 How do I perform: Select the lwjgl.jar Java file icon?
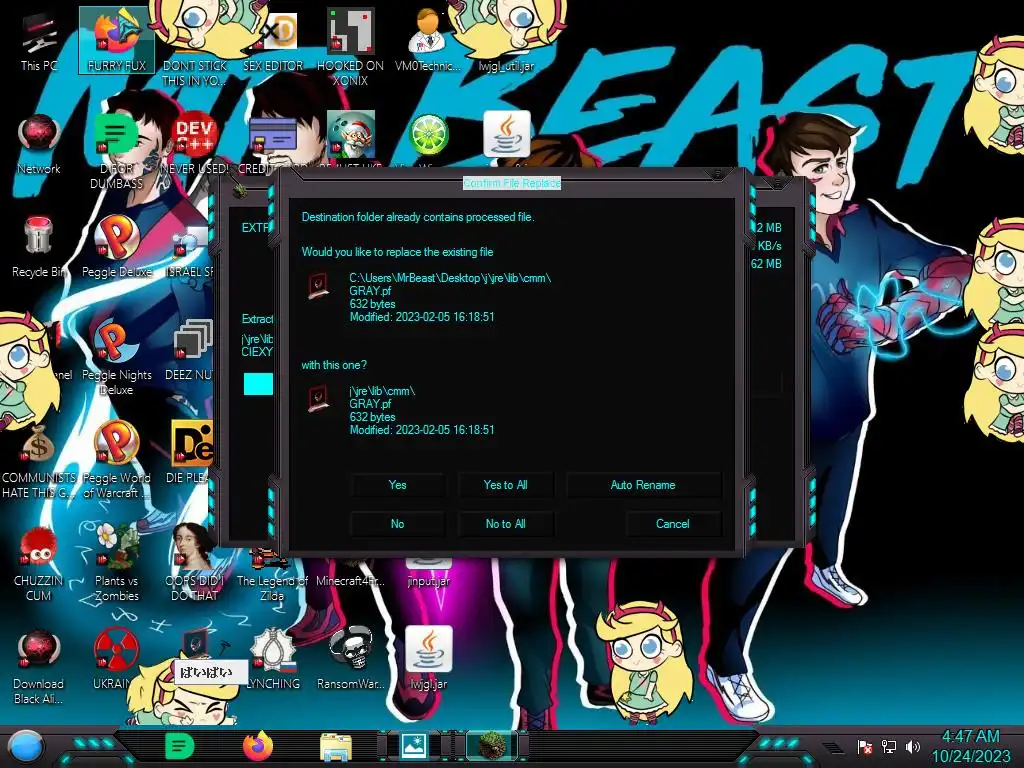tap(428, 660)
